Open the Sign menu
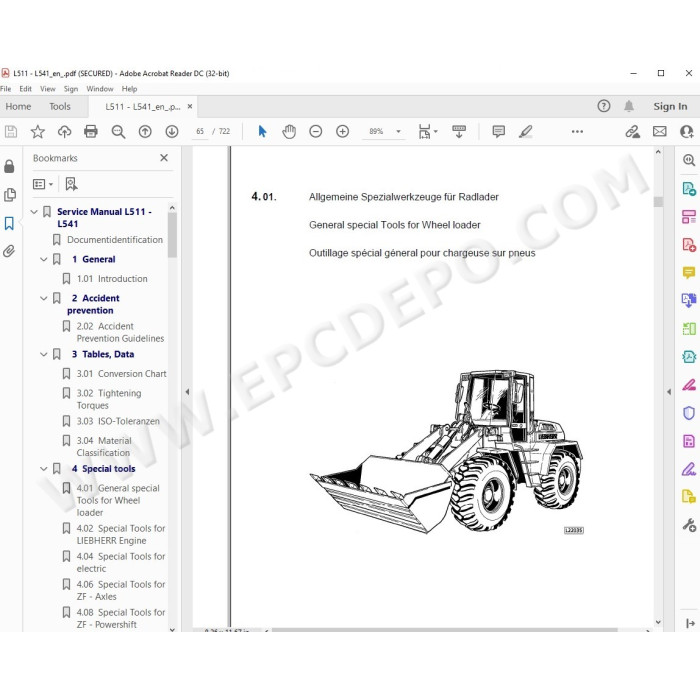The height and width of the screenshot is (700, 700). pos(71,89)
